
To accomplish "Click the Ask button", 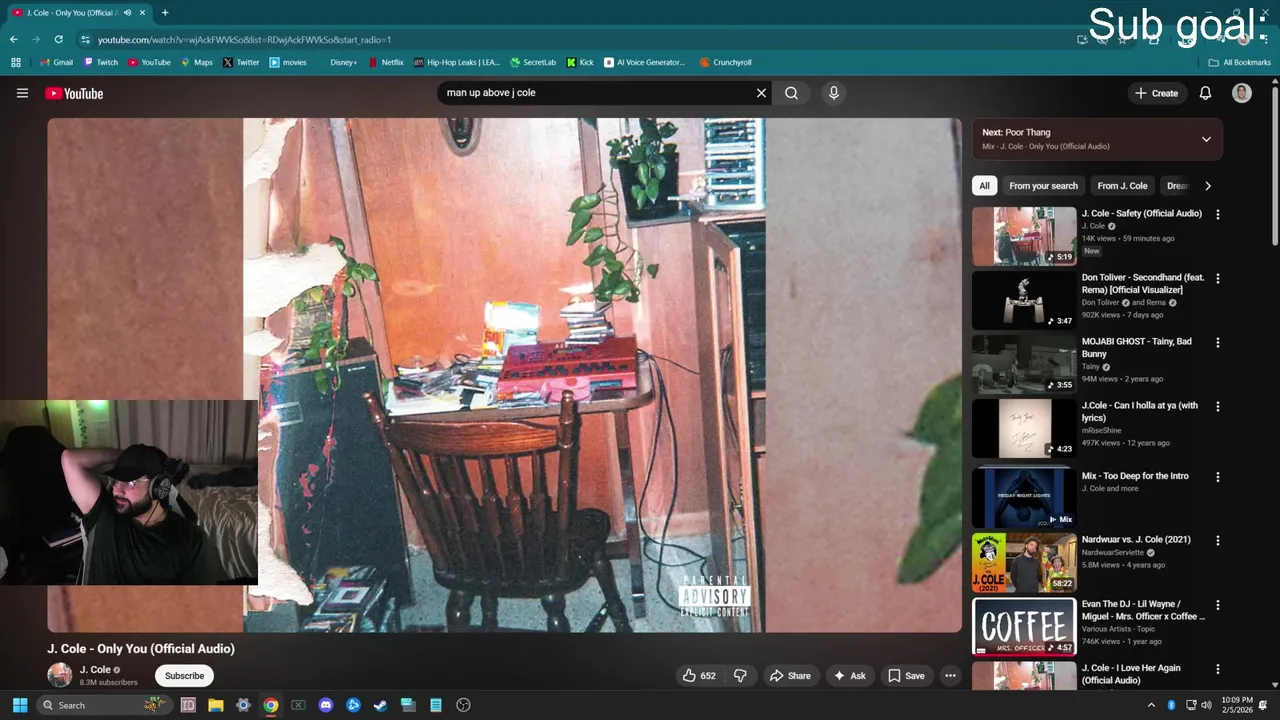I will (849, 676).
